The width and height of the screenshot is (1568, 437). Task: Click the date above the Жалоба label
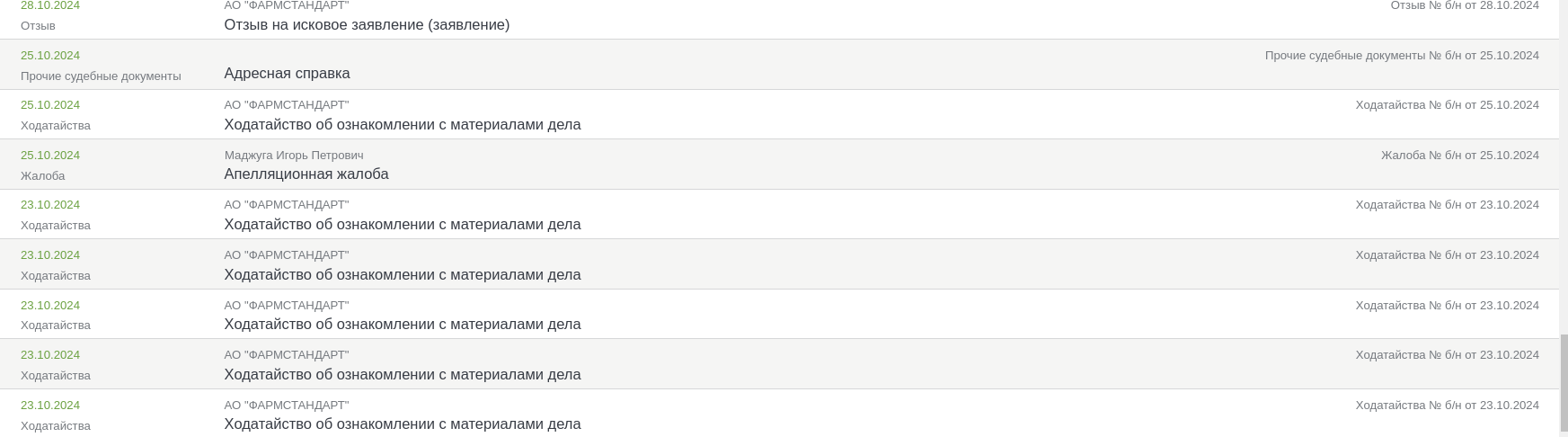tap(50, 156)
